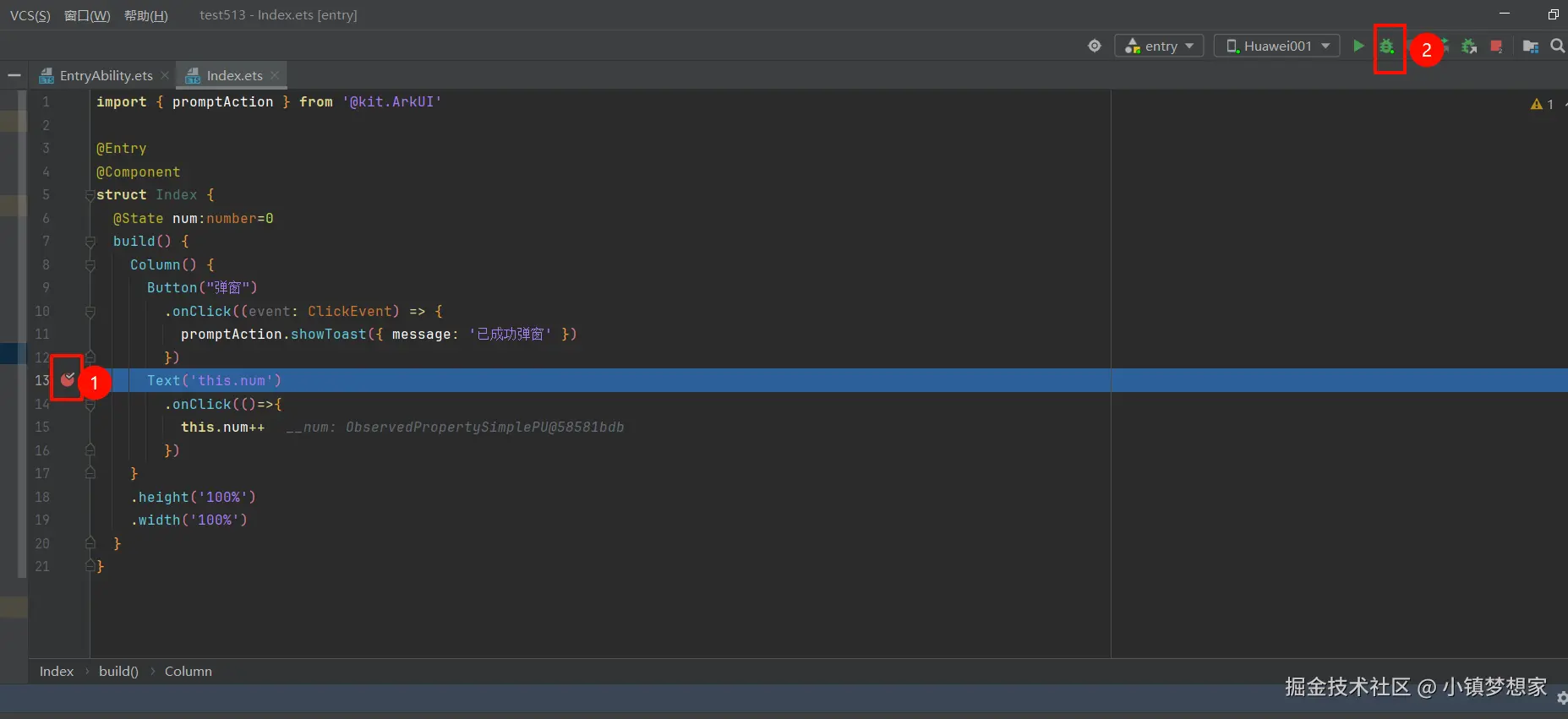
Task: Open the 帮助(H) menu
Action: 145,15
